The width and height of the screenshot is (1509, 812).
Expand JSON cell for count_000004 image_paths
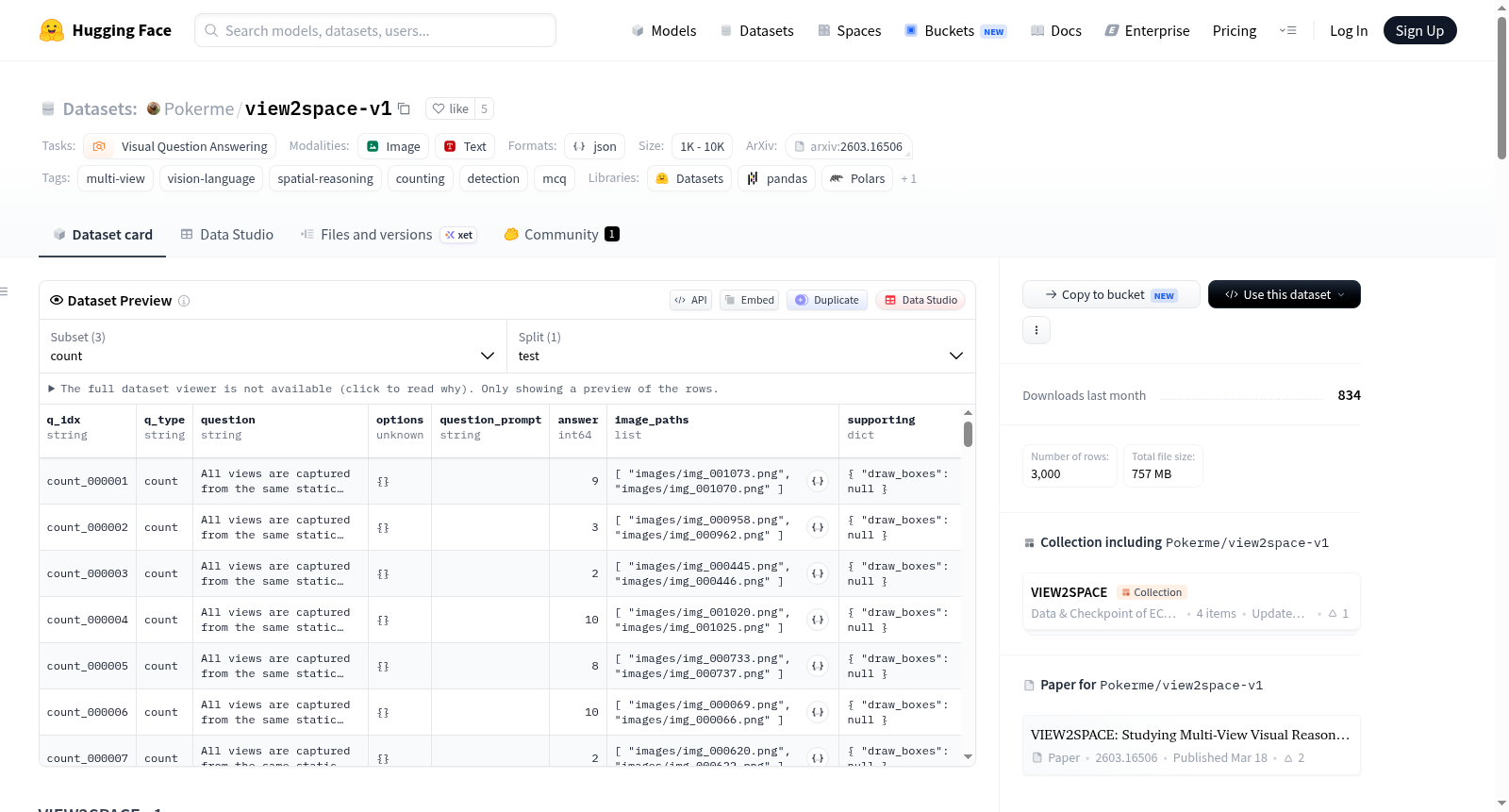click(818, 620)
